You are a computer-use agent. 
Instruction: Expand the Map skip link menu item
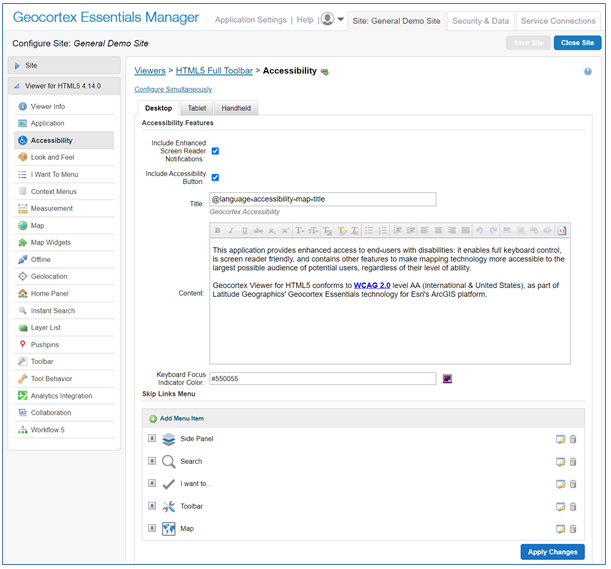click(x=152, y=528)
